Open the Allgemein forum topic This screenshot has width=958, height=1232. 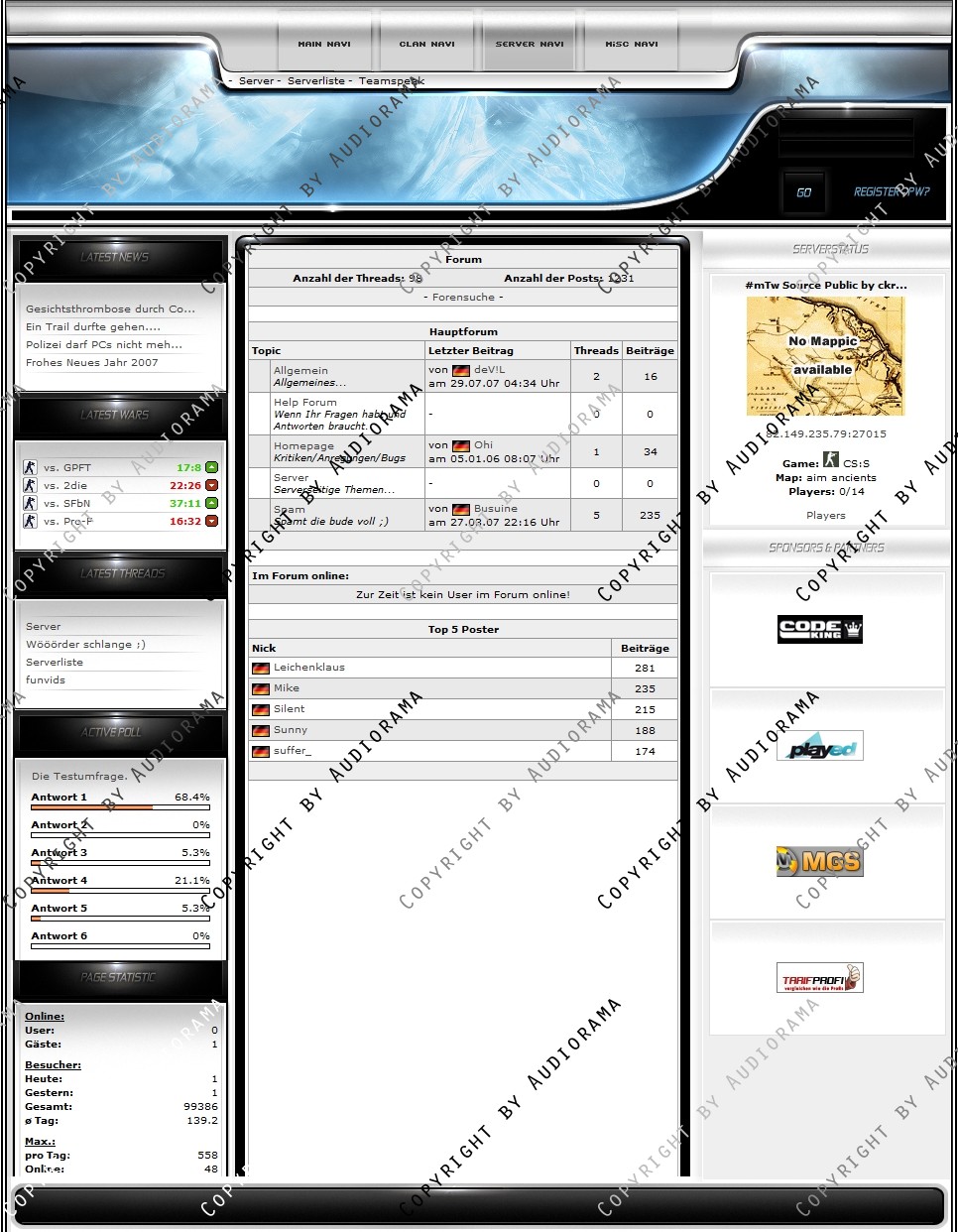[x=300, y=370]
